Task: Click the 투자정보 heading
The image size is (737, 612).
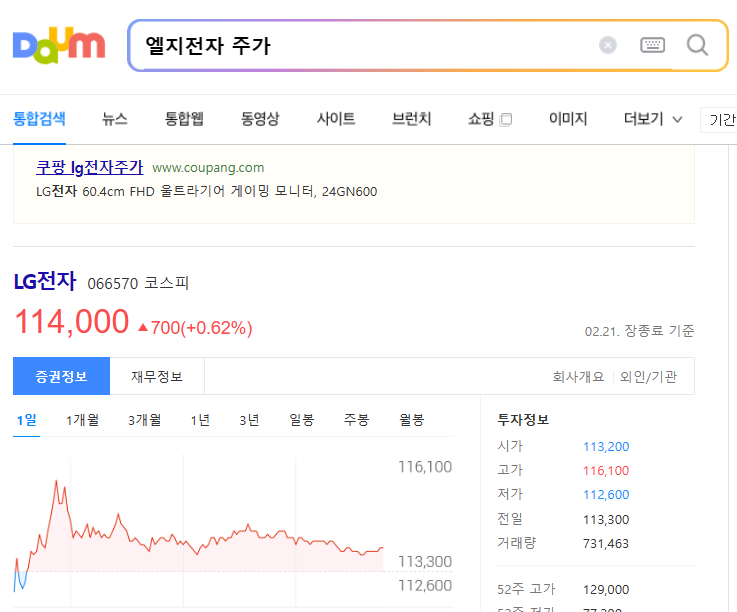Action: [523, 419]
